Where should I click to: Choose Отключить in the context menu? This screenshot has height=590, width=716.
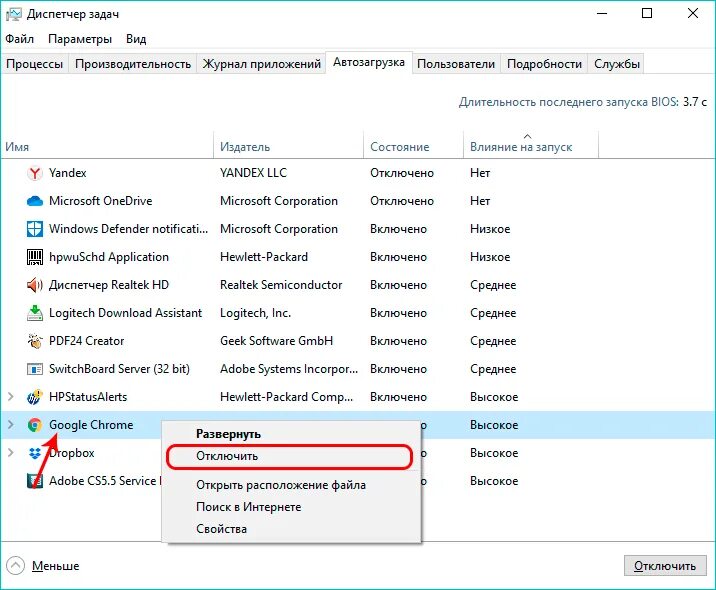coord(290,456)
